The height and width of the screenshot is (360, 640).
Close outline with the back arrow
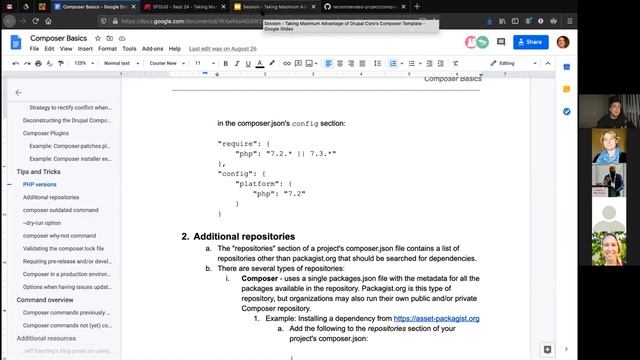click(18, 93)
